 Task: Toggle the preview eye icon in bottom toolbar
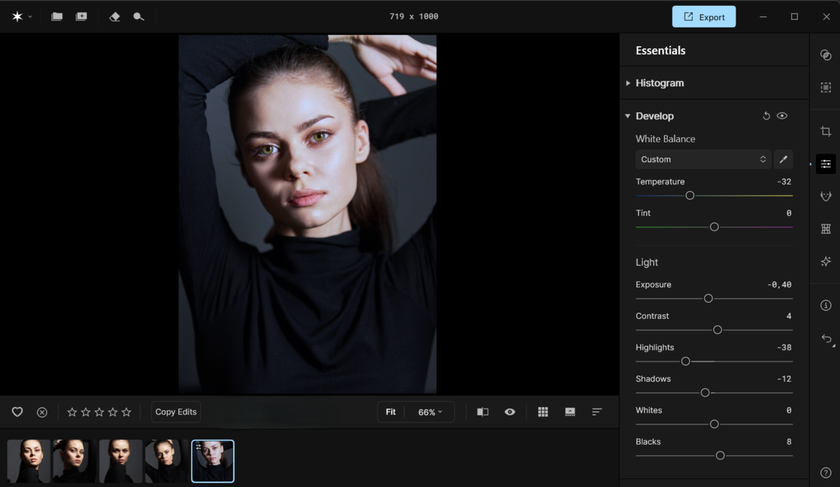coord(510,412)
